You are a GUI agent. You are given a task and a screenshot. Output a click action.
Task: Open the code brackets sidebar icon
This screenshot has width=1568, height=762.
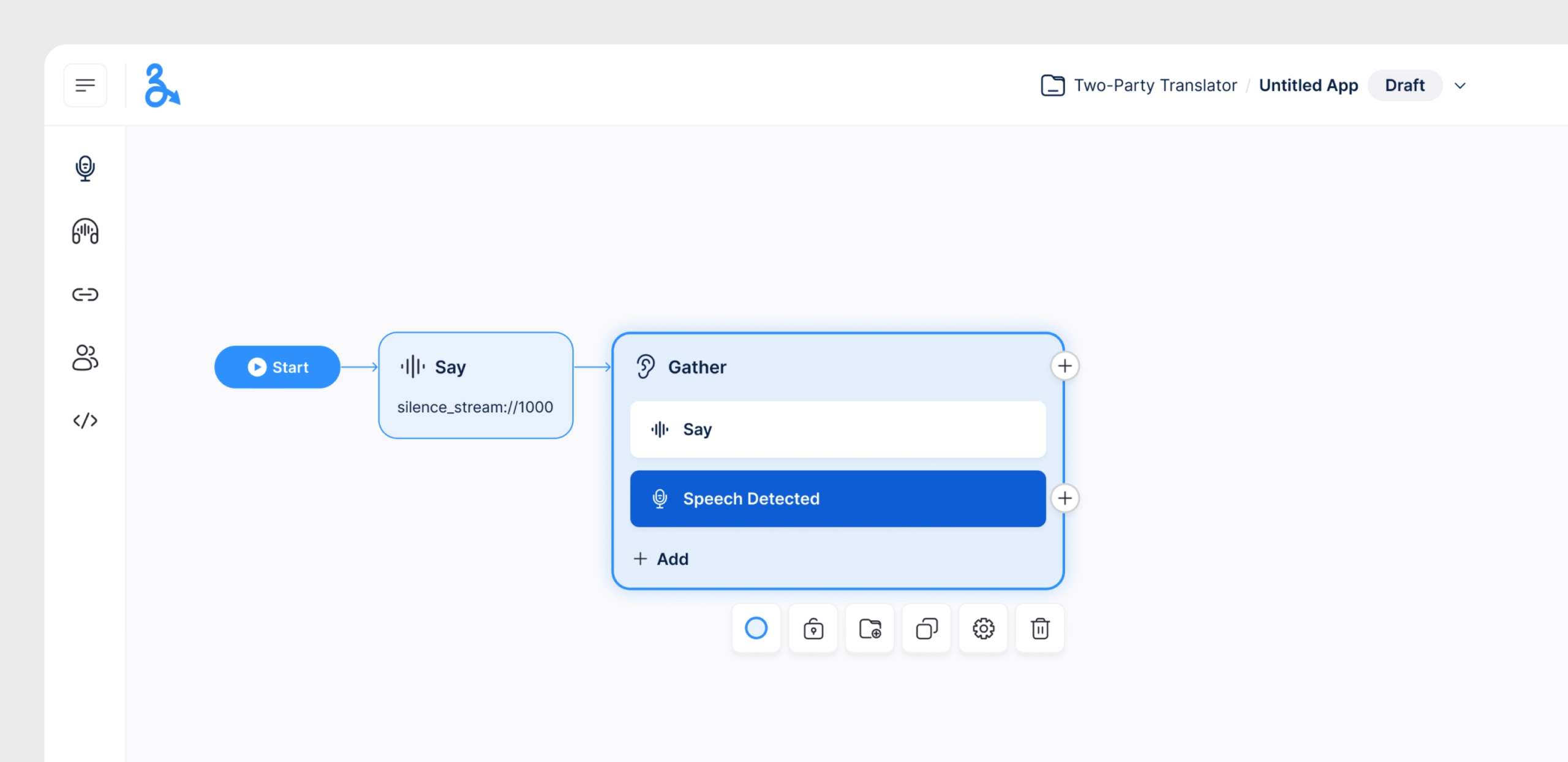pos(85,421)
